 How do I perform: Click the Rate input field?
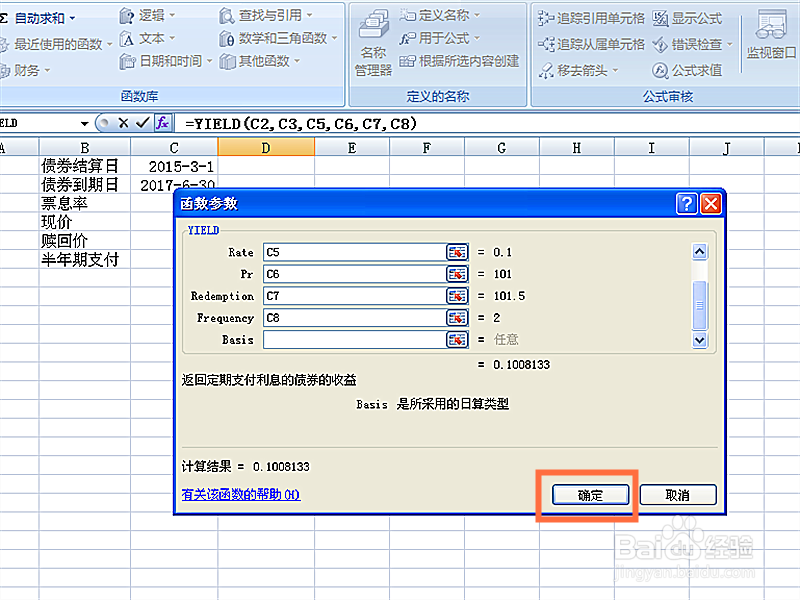pos(355,252)
